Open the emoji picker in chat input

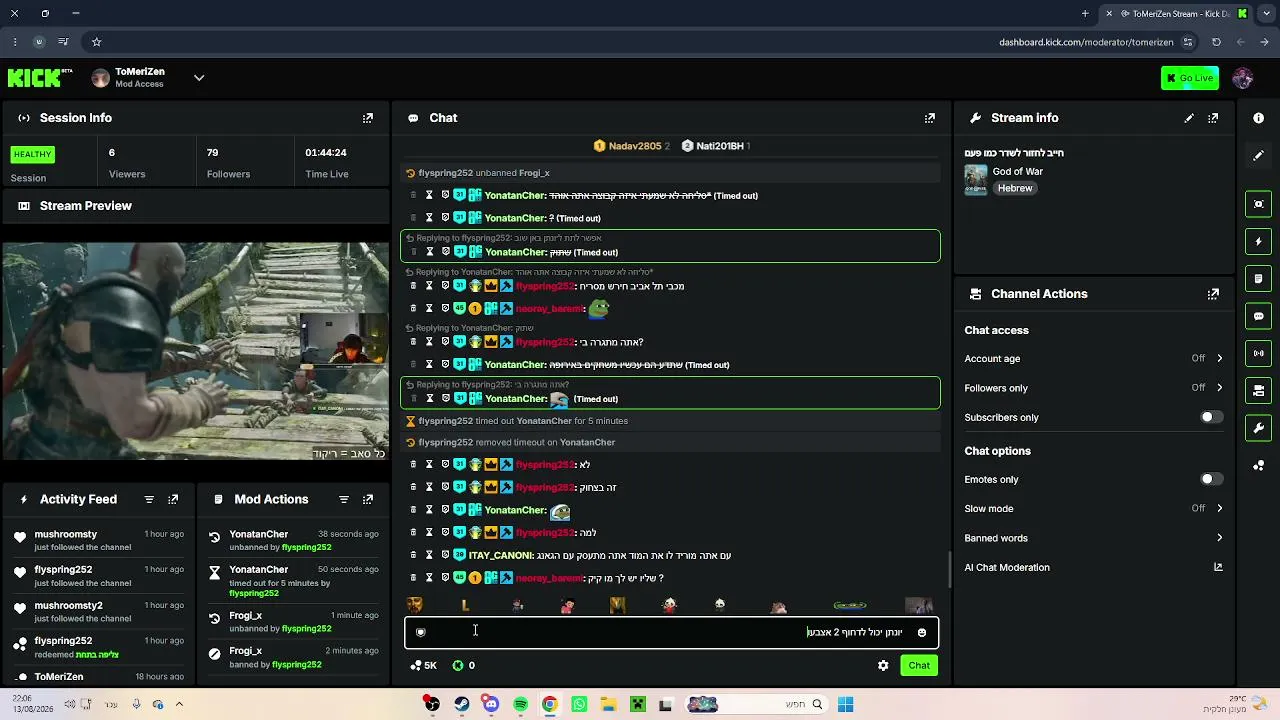[922, 632]
